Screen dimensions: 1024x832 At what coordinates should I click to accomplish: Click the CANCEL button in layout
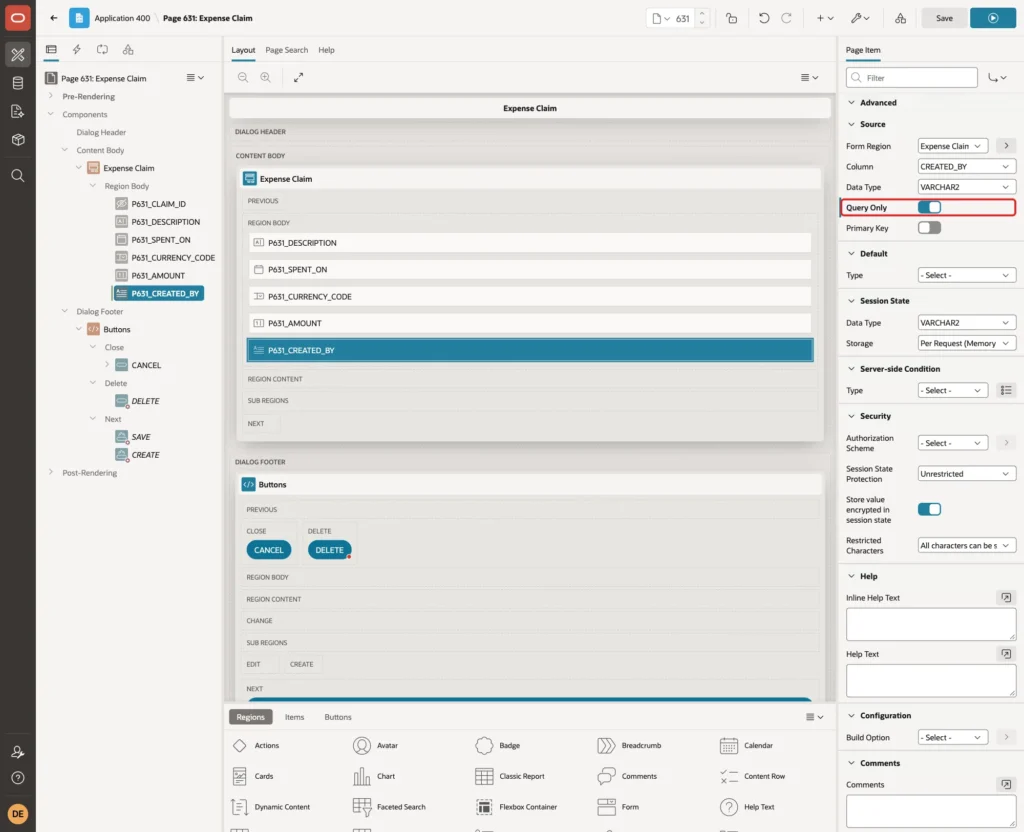(268, 551)
